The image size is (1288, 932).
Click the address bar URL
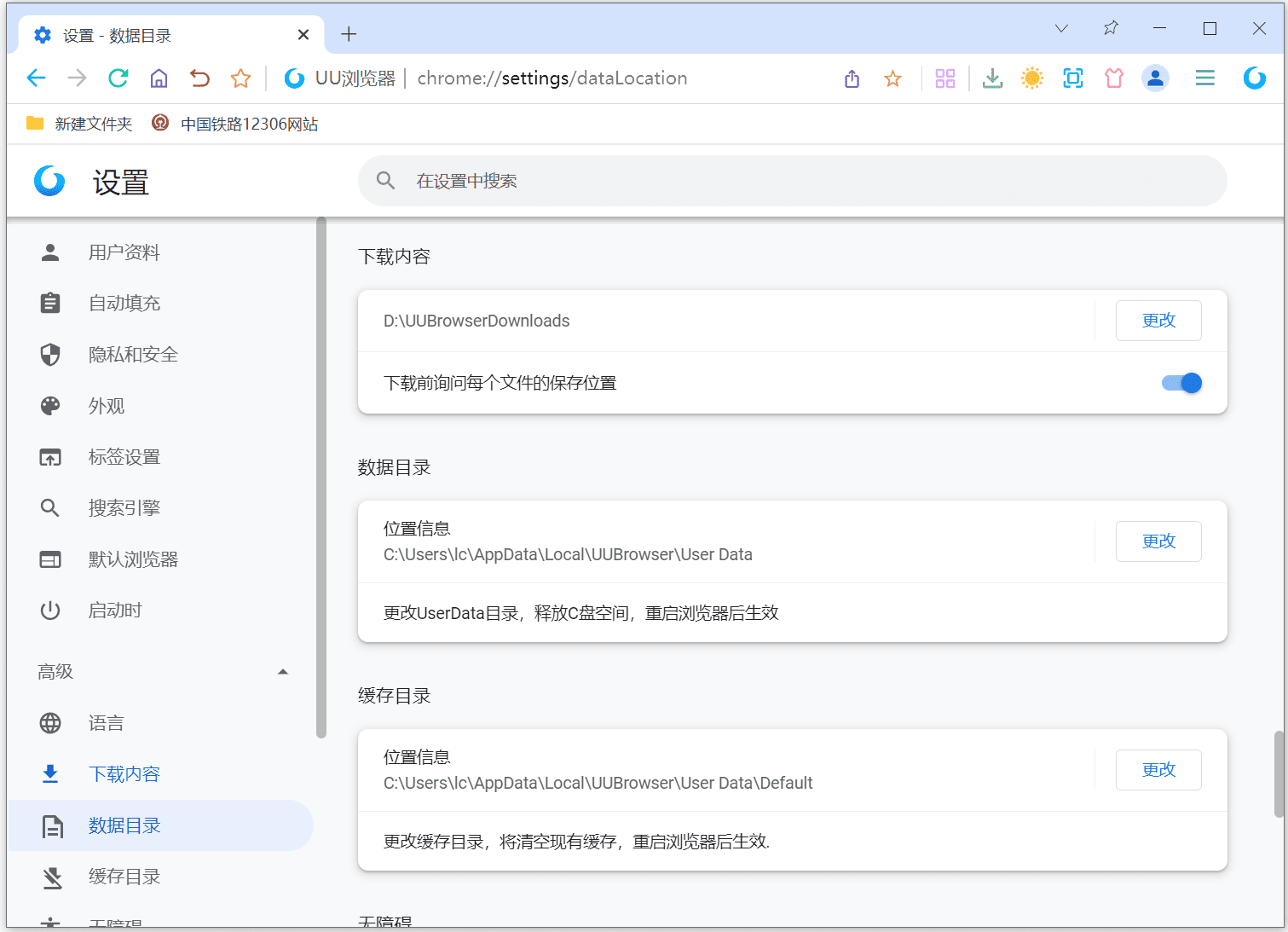(552, 78)
